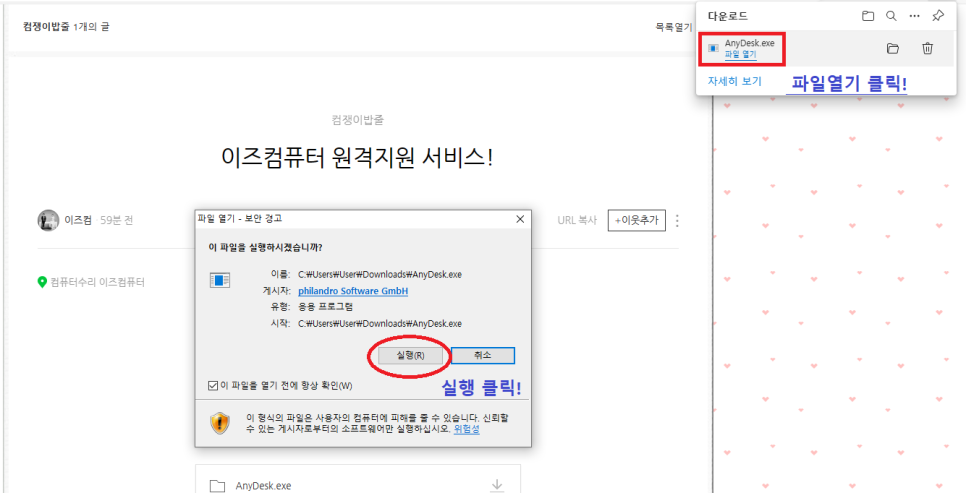Click green map pin location icon
The image size is (966, 493).
[x=42, y=283]
